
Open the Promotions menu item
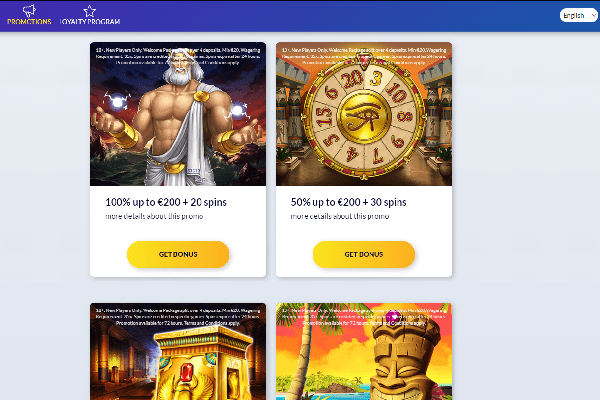[29, 15]
